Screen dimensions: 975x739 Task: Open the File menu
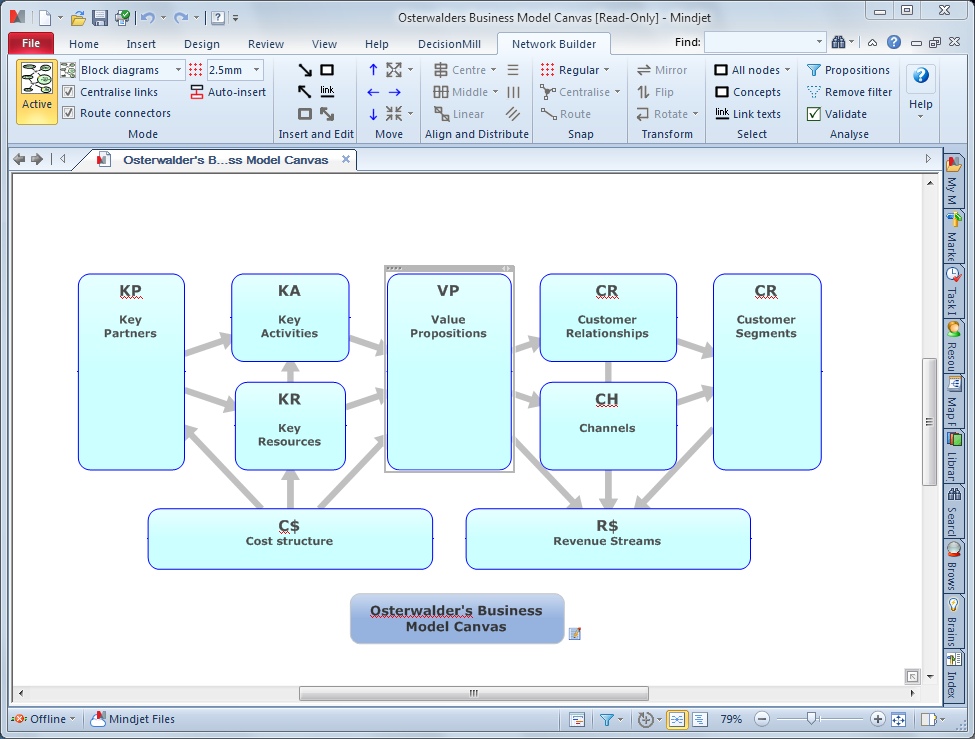(x=31, y=43)
